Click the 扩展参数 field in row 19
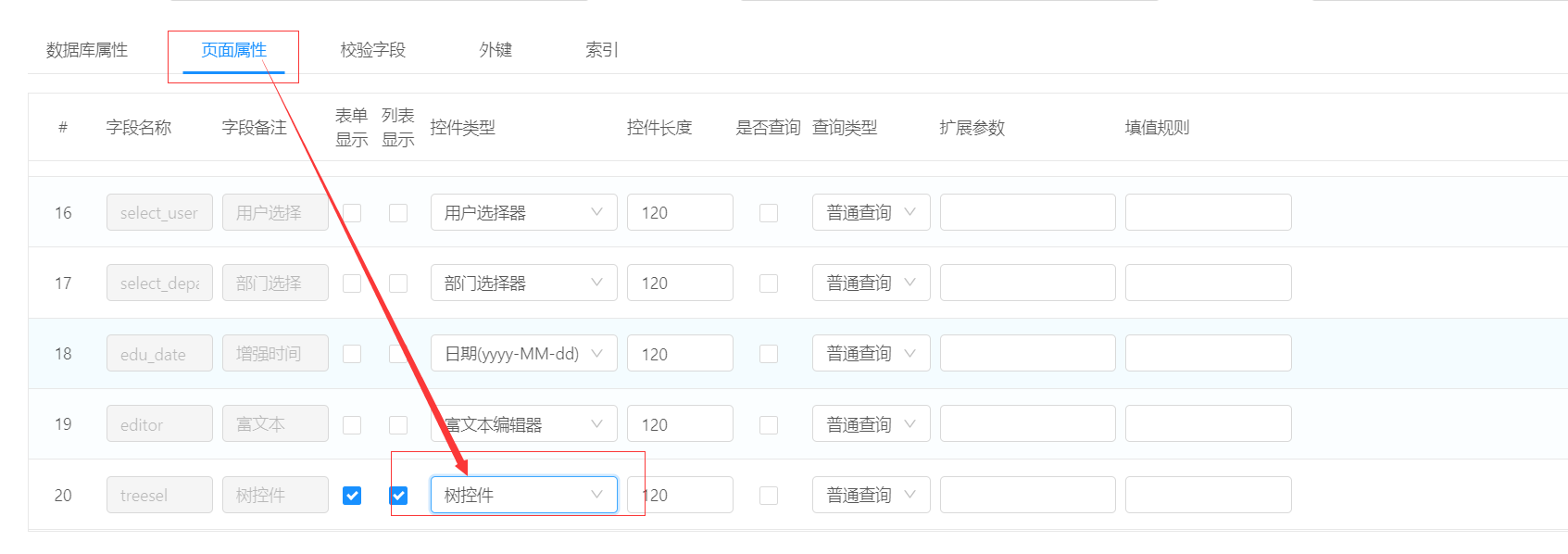The width and height of the screenshot is (1568, 554). [x=1027, y=424]
